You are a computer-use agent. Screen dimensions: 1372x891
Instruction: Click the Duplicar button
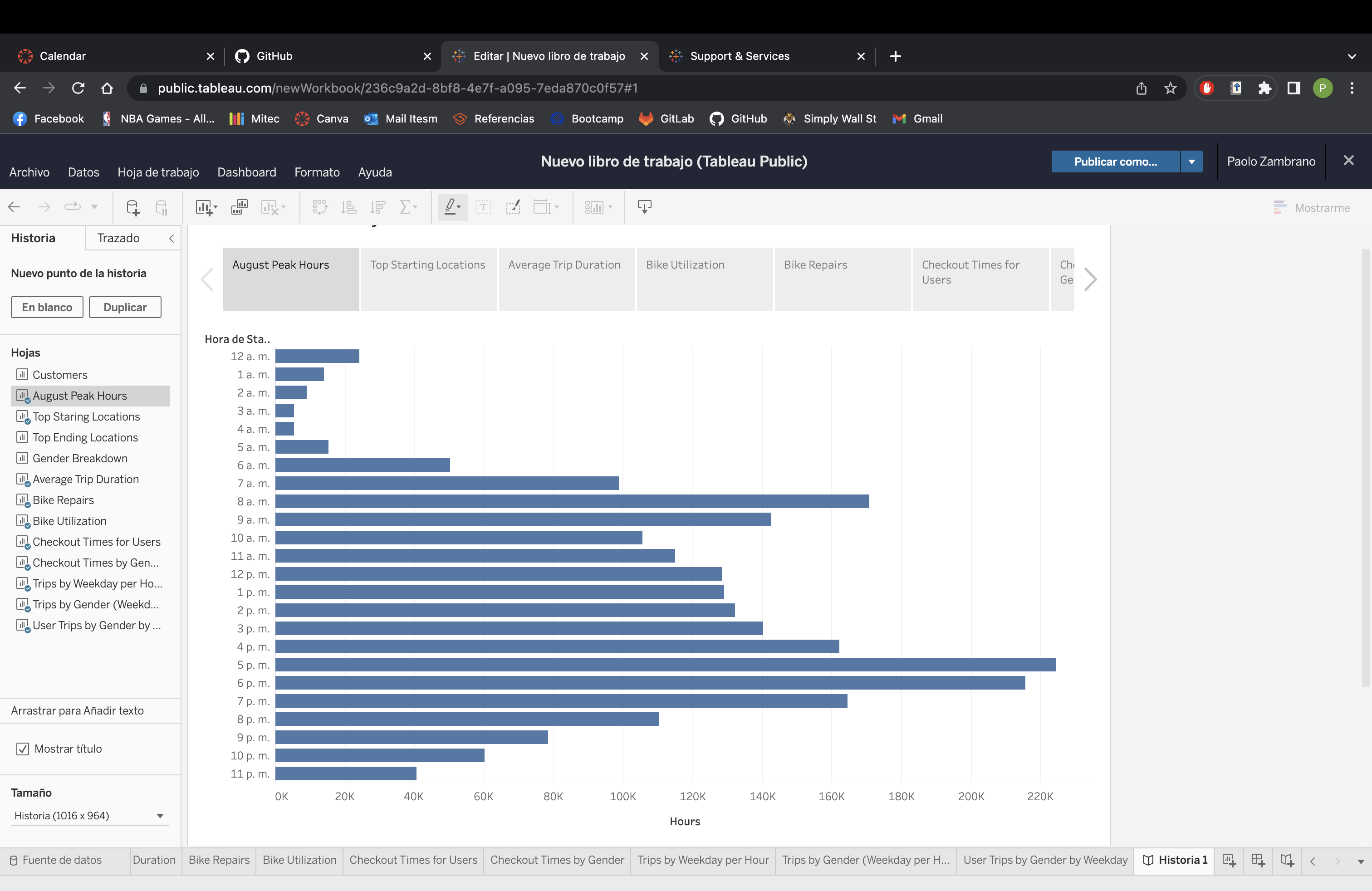[124, 307]
